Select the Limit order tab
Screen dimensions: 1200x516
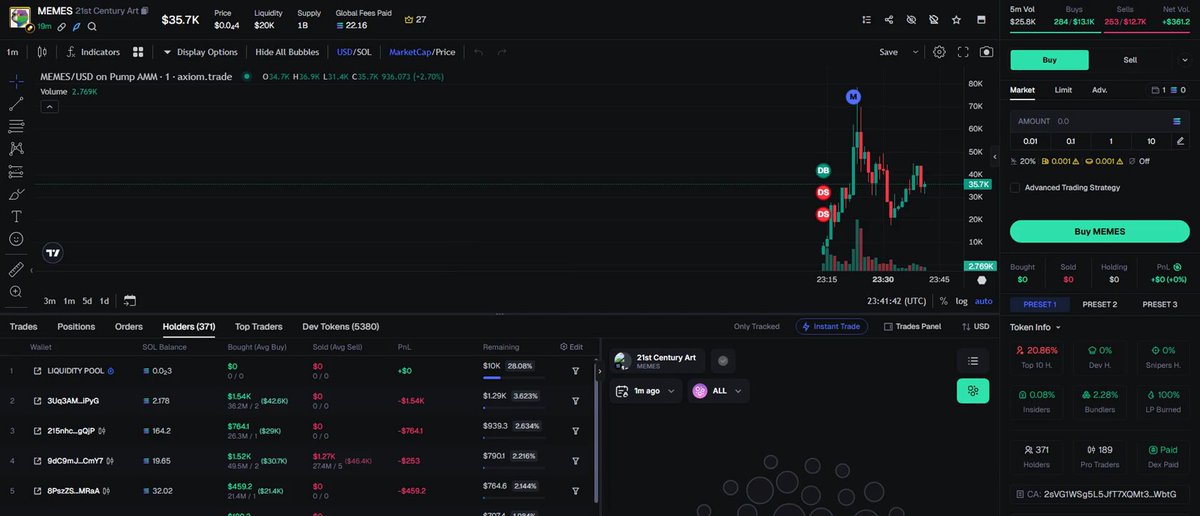1063,90
